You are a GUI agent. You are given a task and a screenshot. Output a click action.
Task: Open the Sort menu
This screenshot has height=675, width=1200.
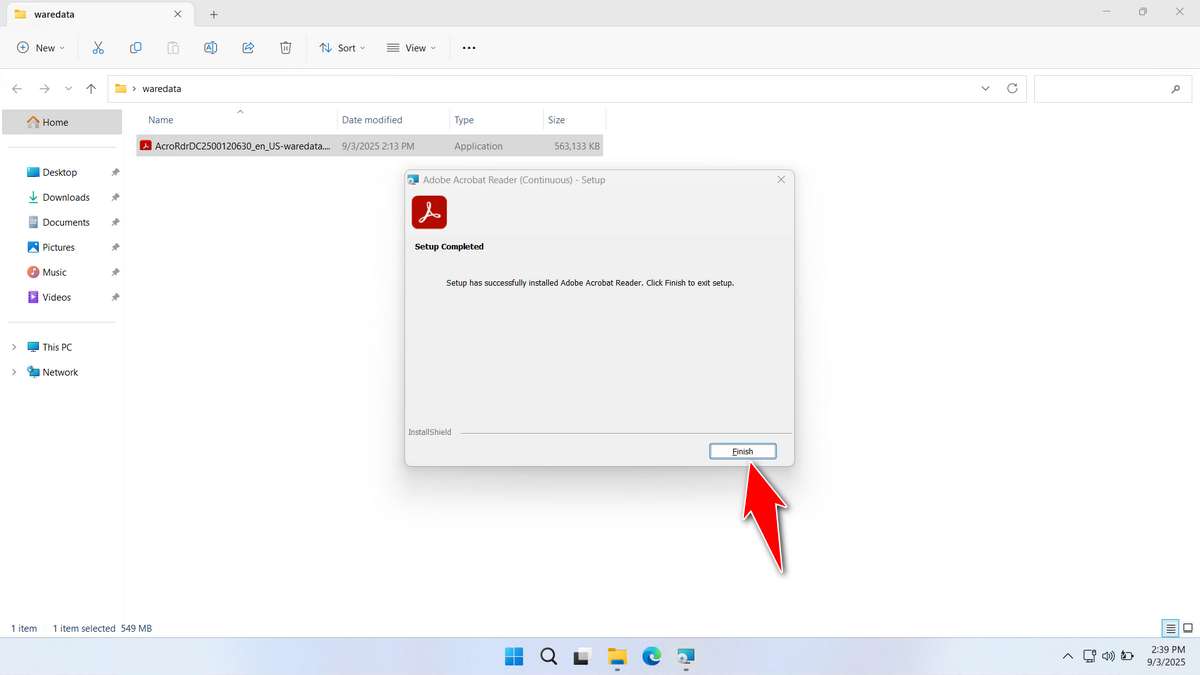pyautogui.click(x=342, y=47)
